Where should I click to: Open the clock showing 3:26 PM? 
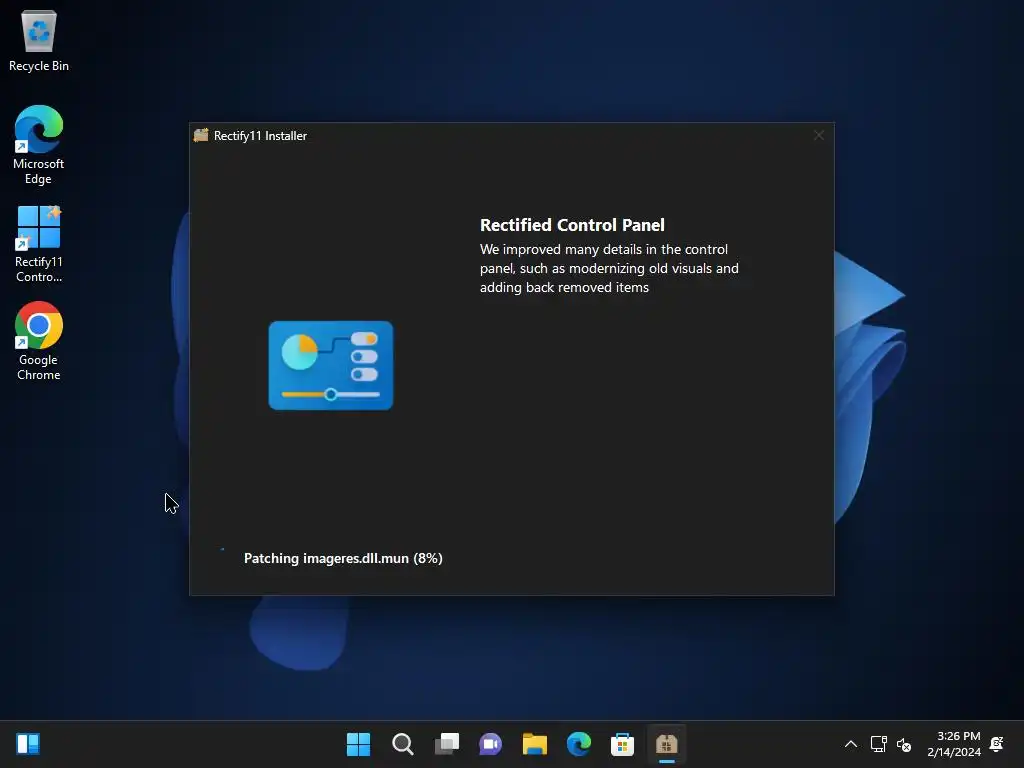pos(953,744)
